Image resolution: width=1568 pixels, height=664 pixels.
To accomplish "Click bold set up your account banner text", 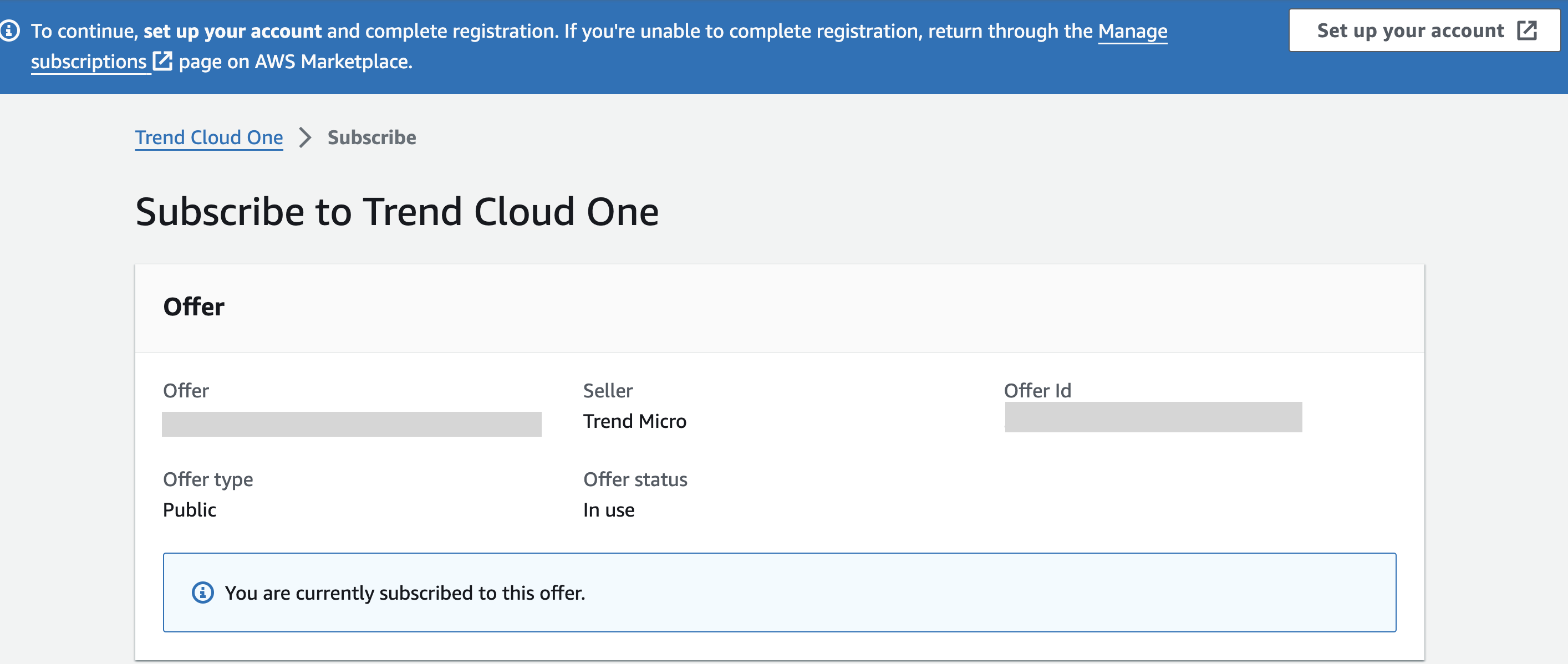I will coord(232,30).
